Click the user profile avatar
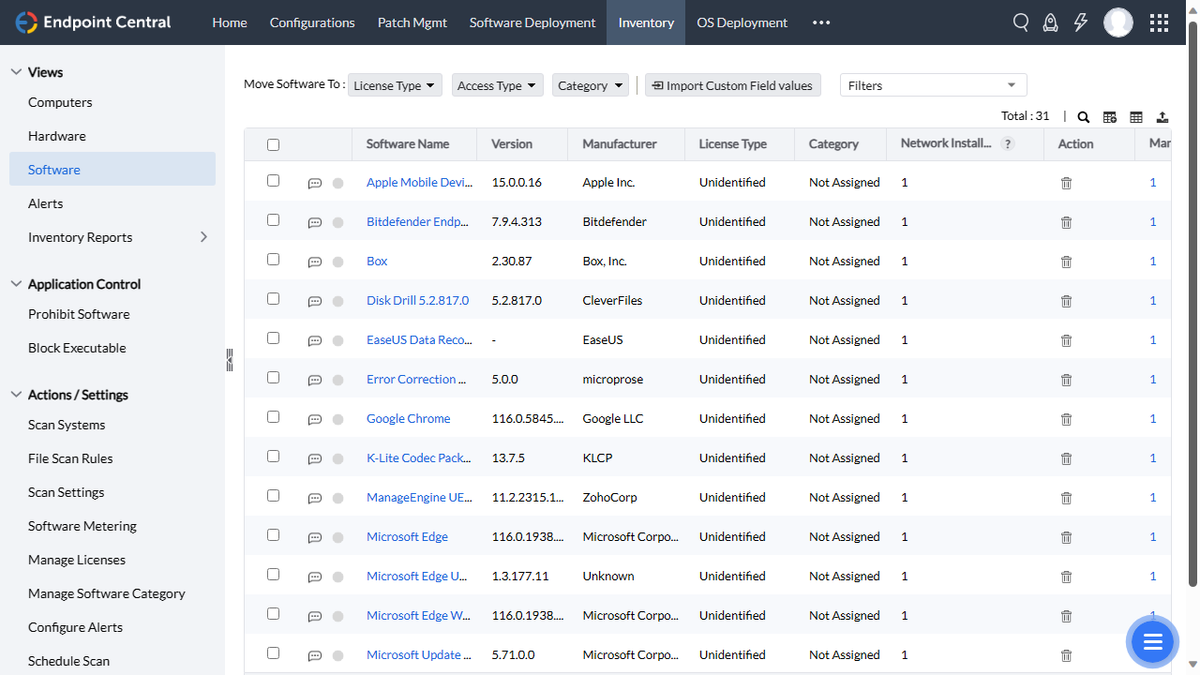Screen dimensions: 1200x675 tap(1118, 23)
